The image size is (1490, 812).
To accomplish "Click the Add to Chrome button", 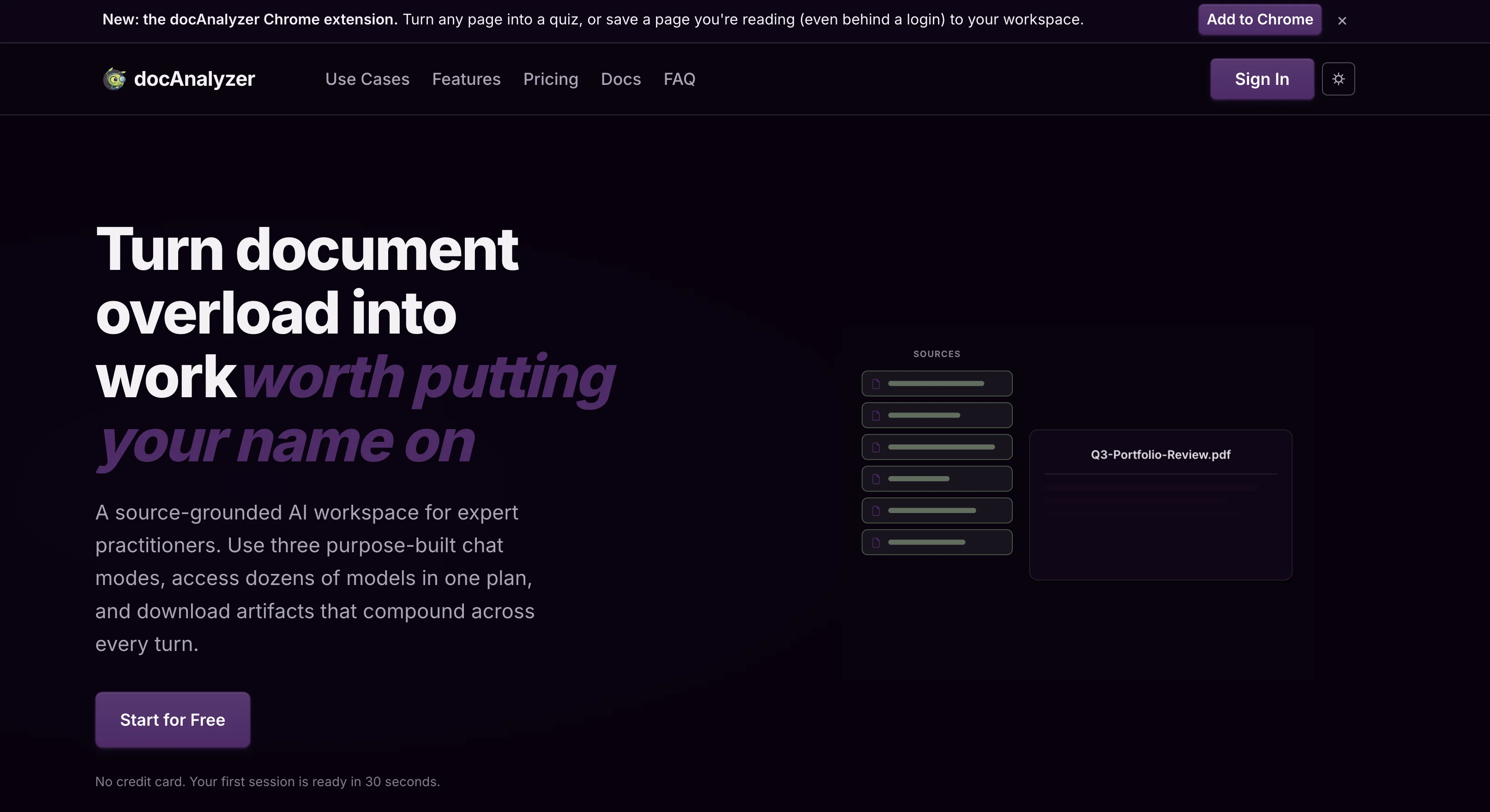I will pyautogui.click(x=1259, y=20).
